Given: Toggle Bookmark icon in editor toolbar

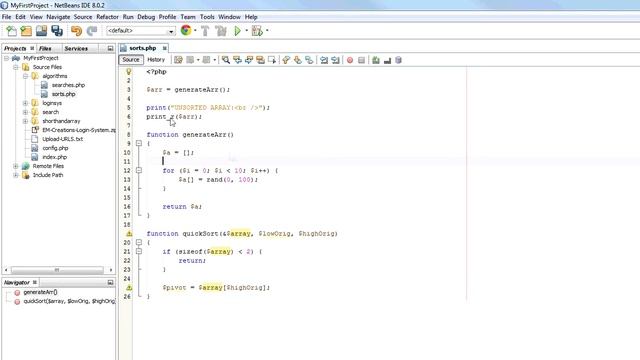Looking at the screenshot, I should tap(309, 60).
